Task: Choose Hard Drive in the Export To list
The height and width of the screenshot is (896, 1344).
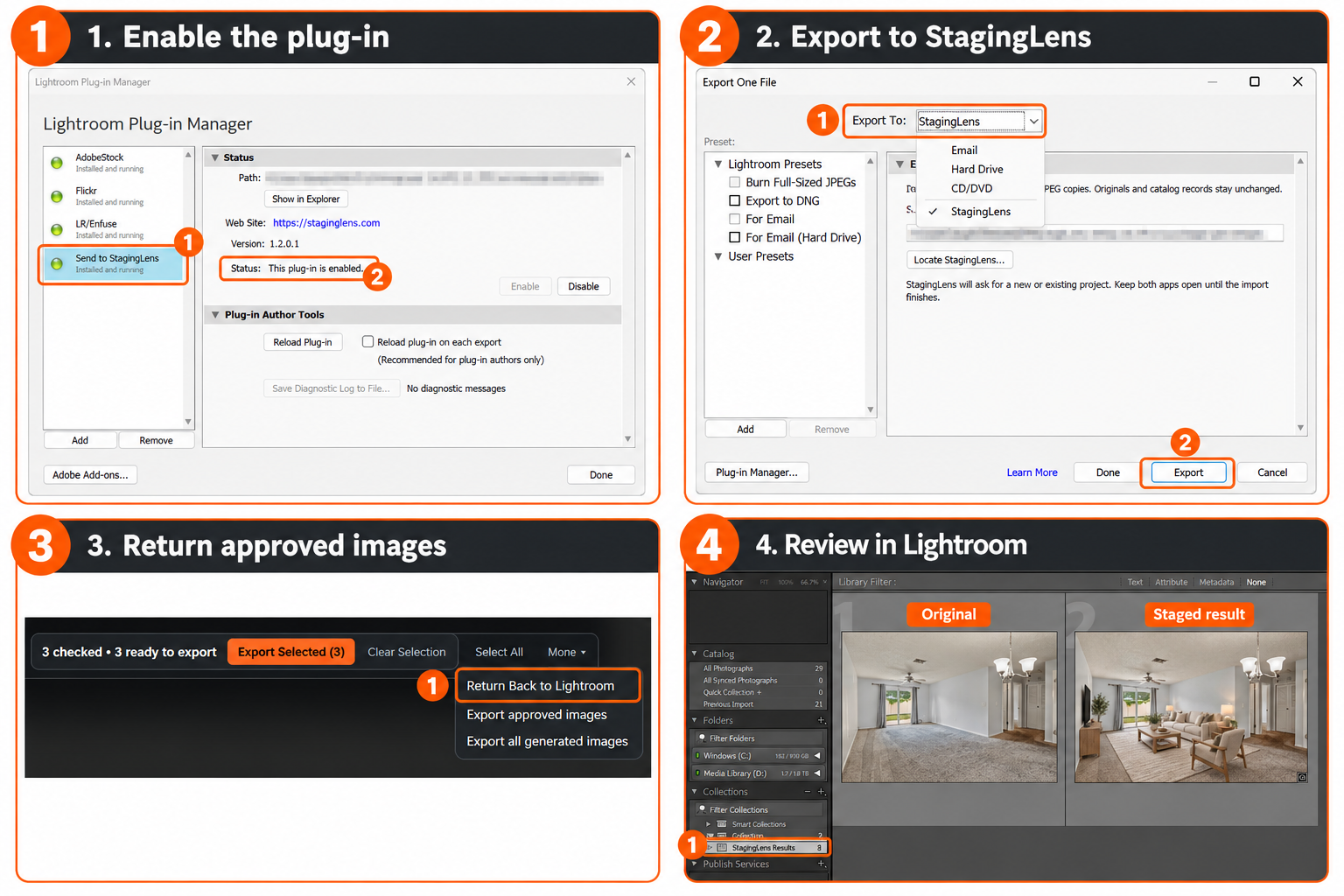Action: coord(976,169)
